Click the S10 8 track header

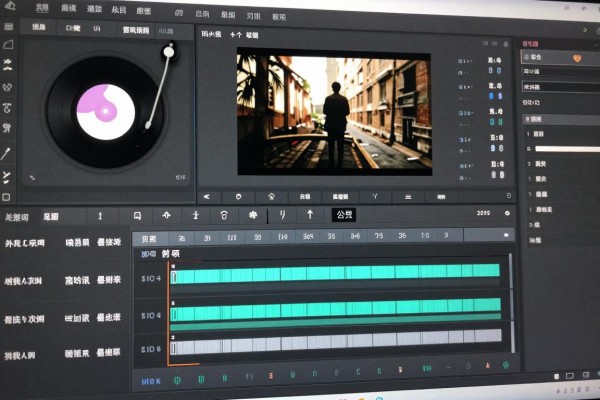point(151,349)
